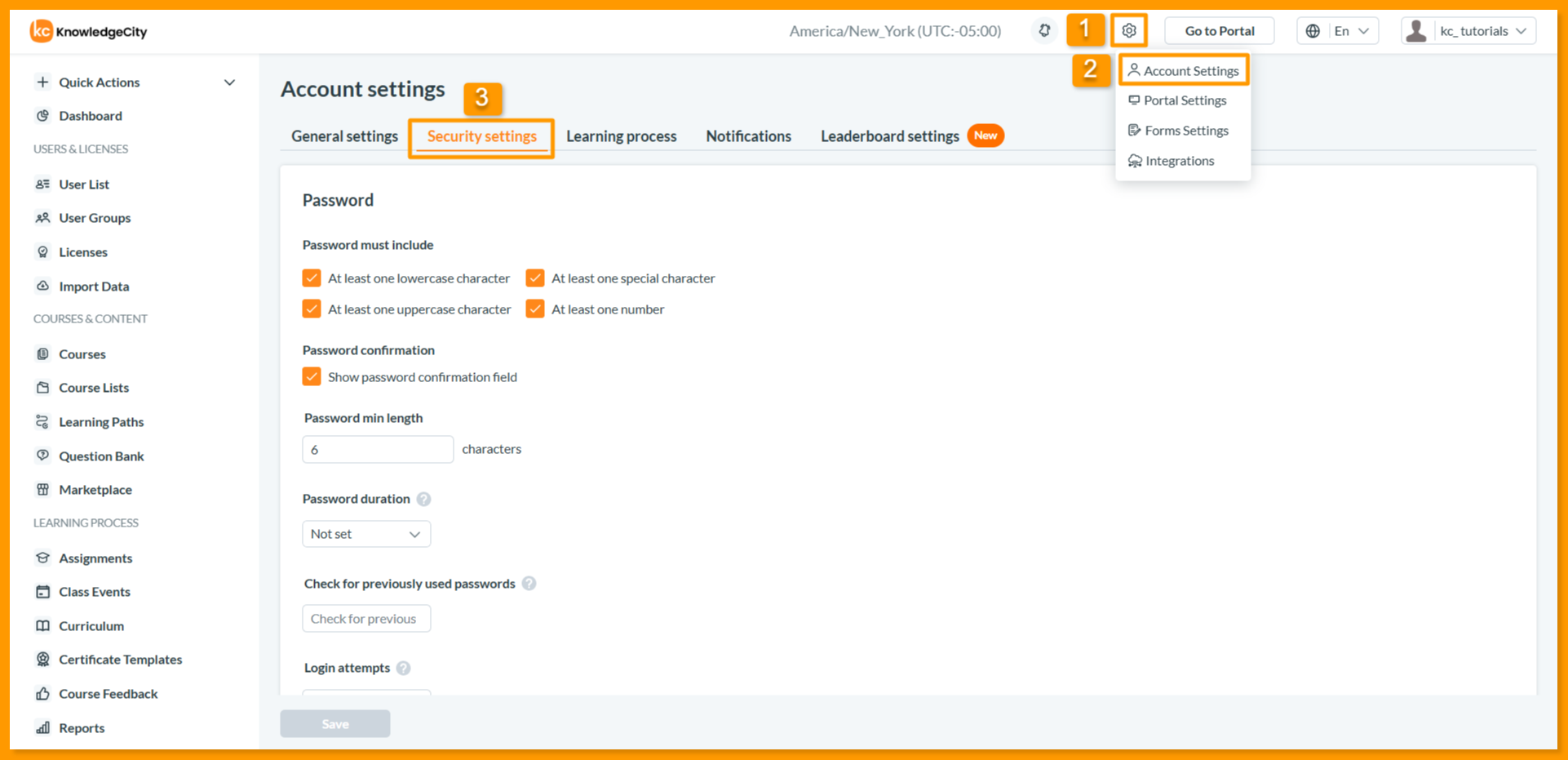Screen dimensions: 1568x760
Task: Click the Course Feedback thumbs-up icon
Action: [43, 694]
